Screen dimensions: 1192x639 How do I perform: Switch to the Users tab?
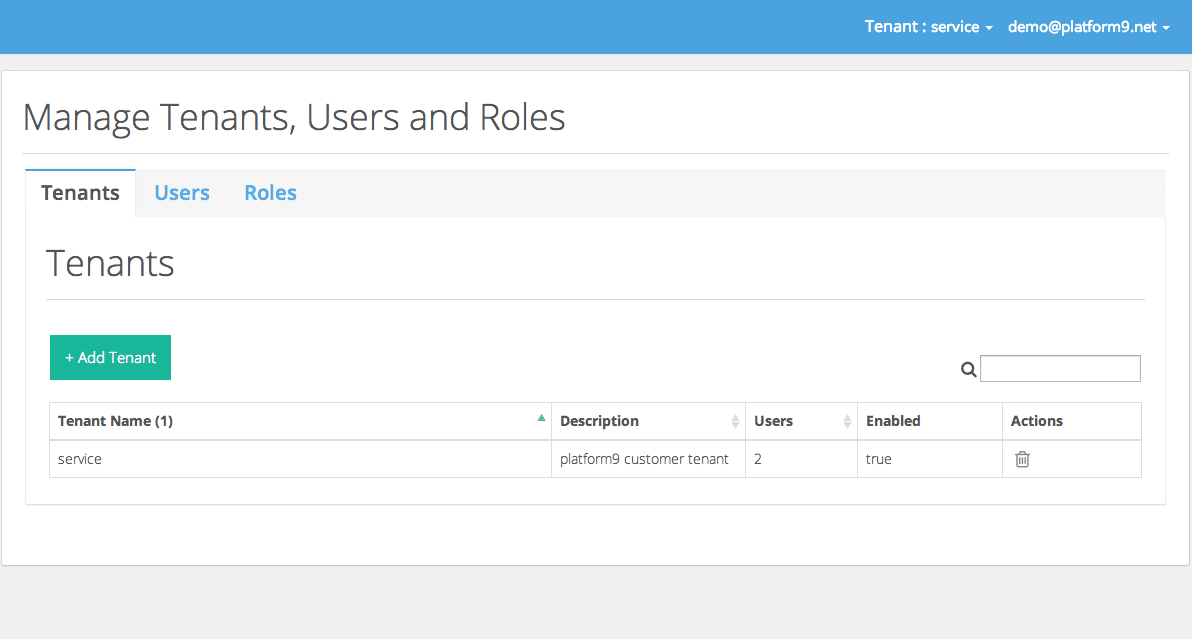182,193
